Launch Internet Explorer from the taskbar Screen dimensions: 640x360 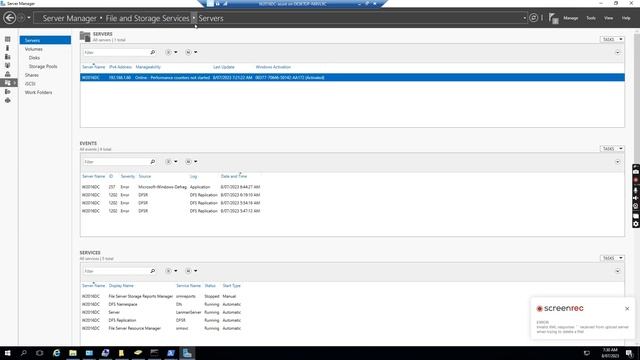click(56, 353)
